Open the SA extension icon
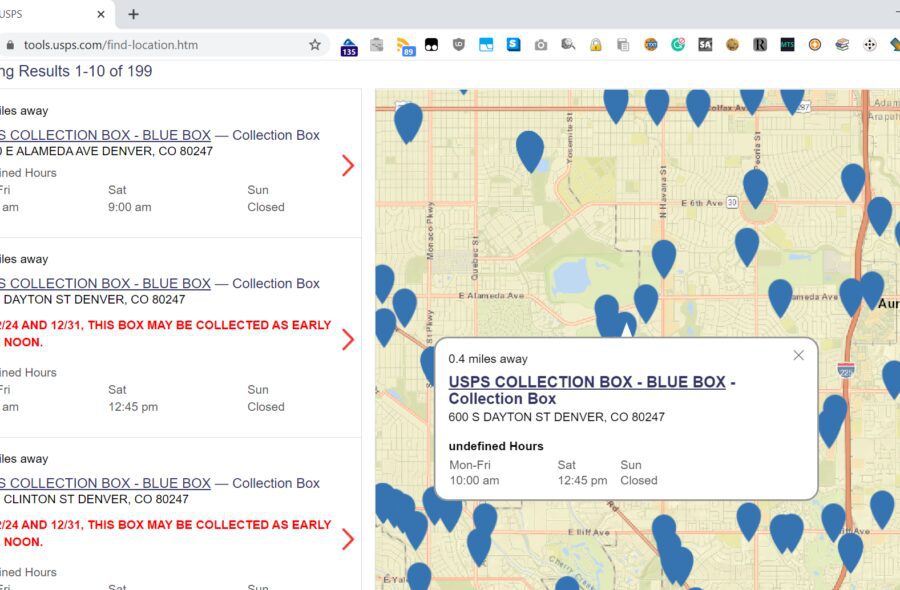 pyautogui.click(x=705, y=45)
